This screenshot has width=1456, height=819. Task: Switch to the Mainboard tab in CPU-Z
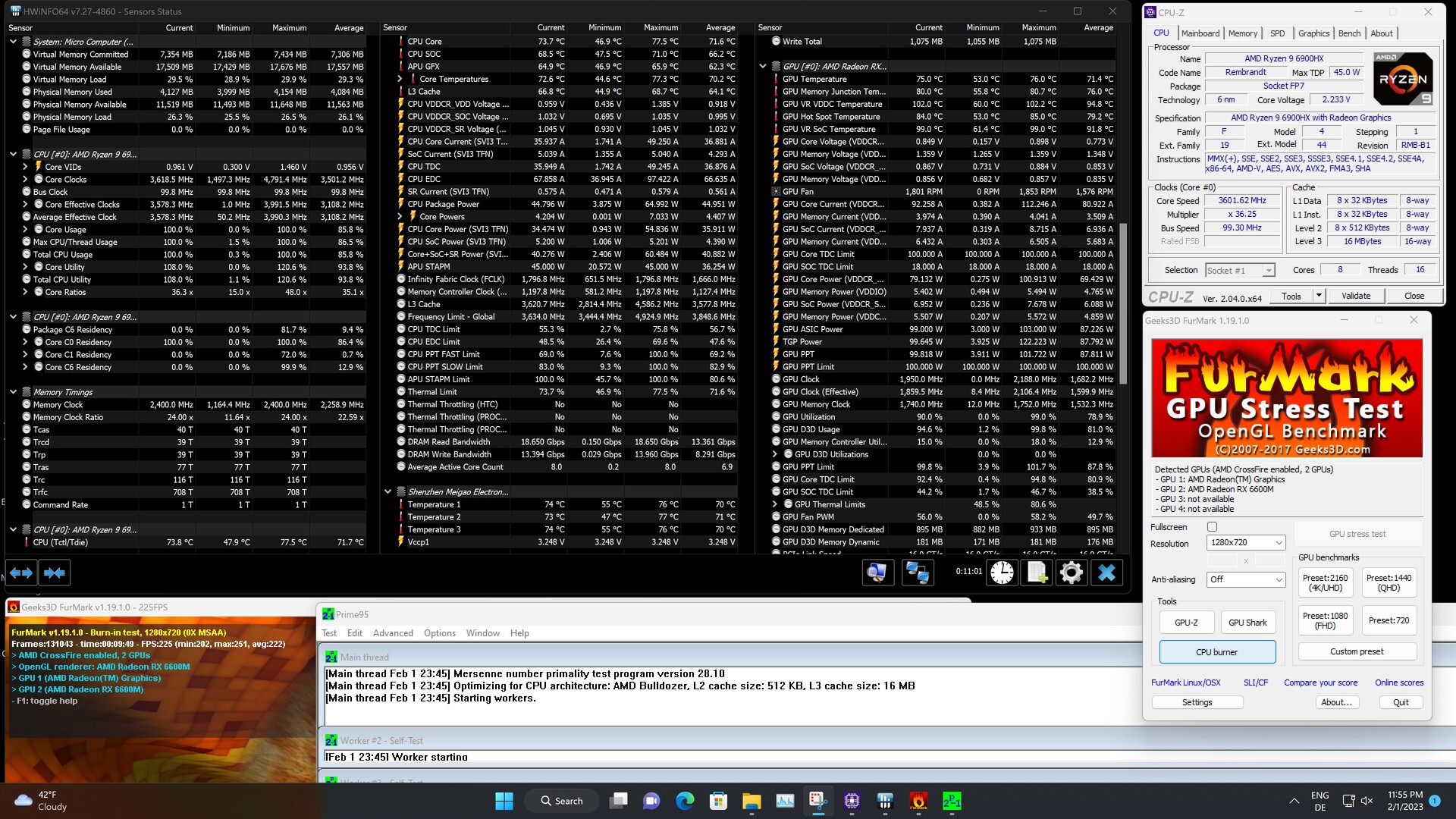point(1200,33)
